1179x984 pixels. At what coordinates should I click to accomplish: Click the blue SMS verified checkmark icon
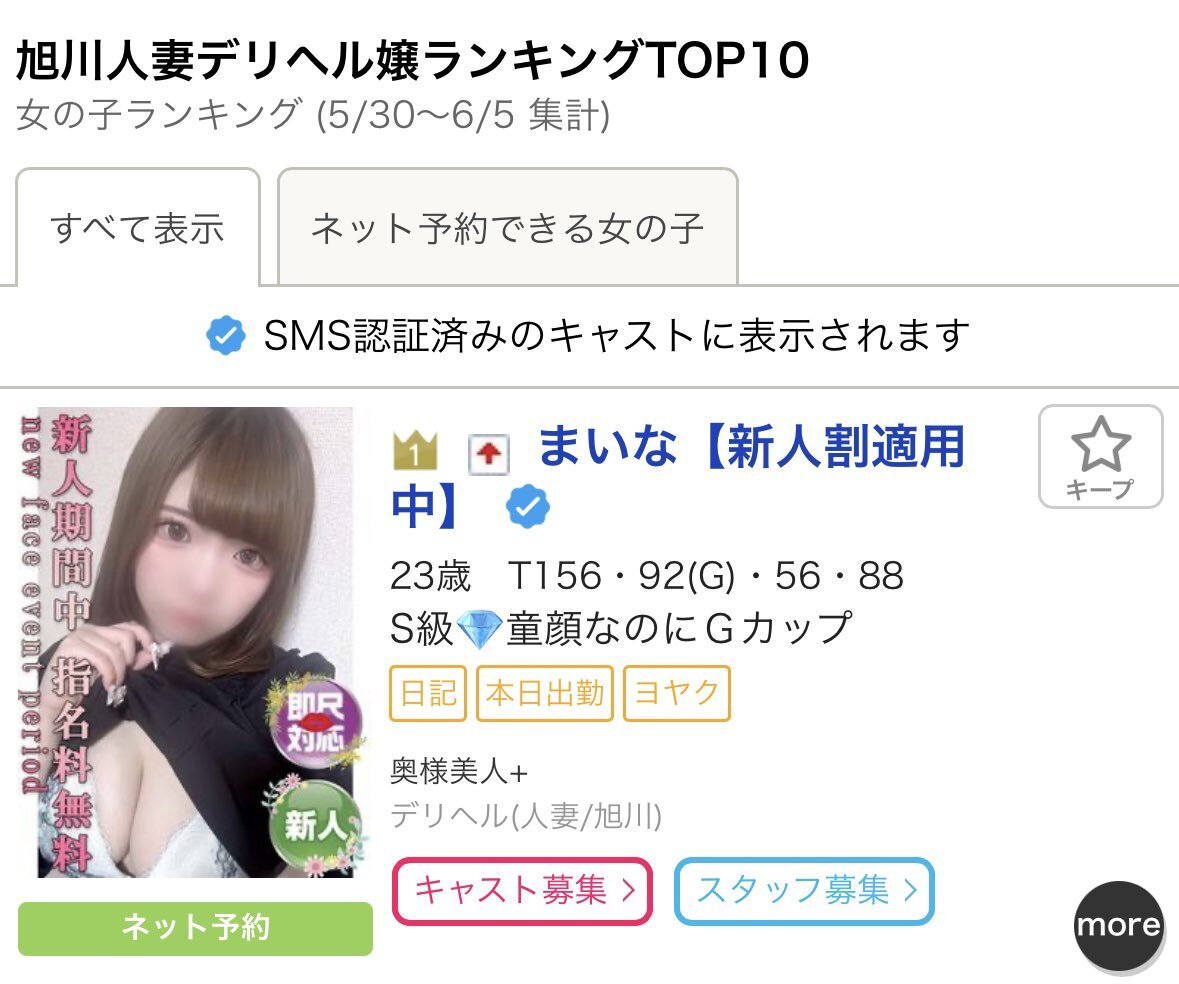pos(226,335)
